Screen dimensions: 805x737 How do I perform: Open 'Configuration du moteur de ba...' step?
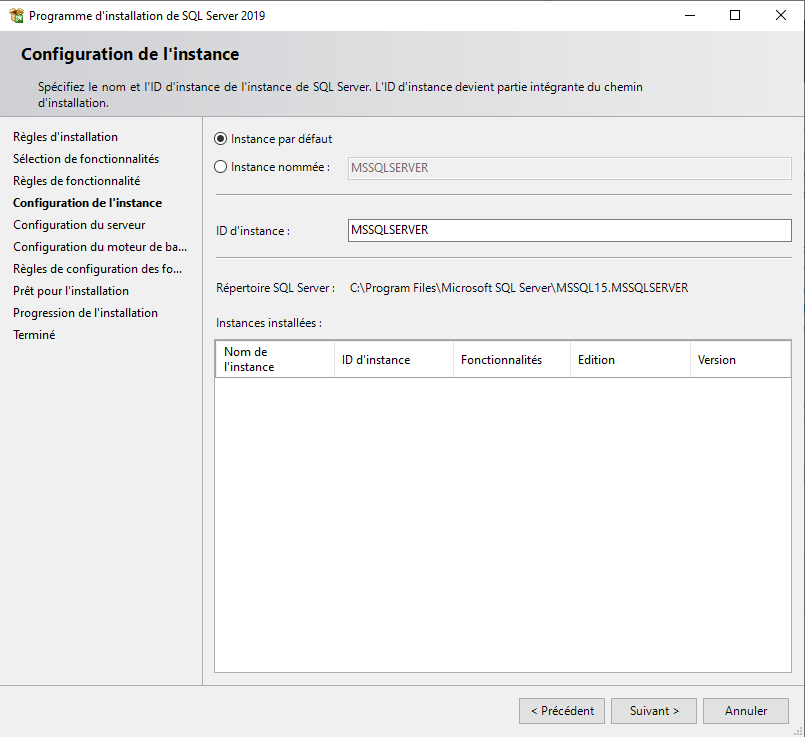100,247
